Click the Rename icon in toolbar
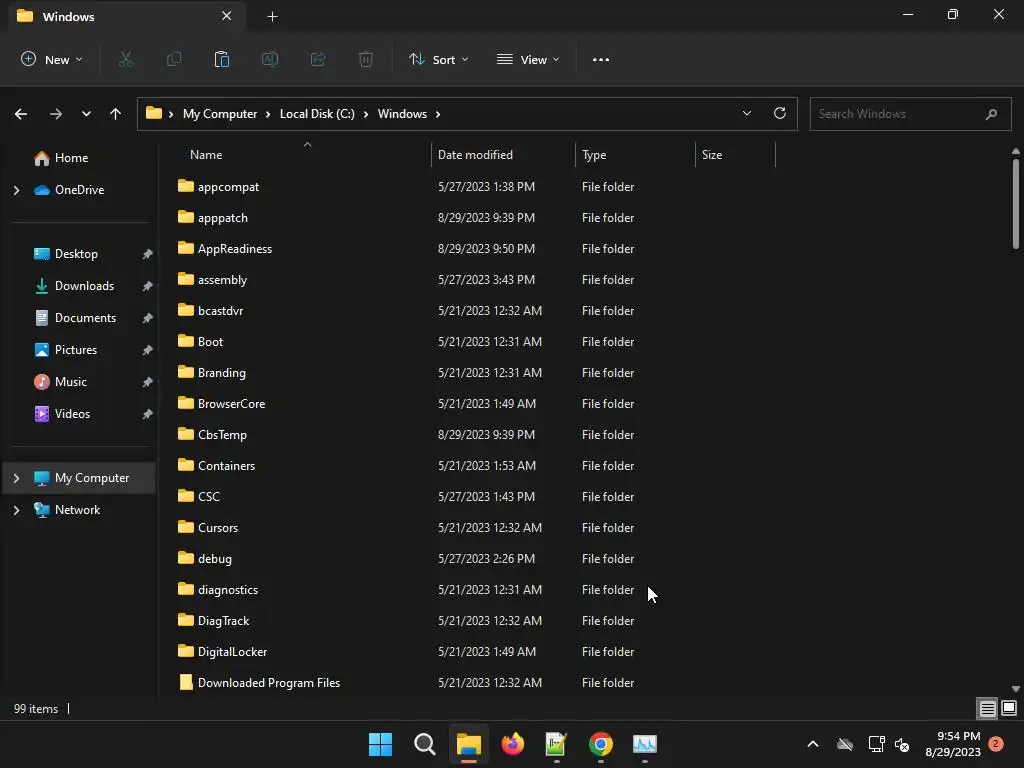Screen dimensions: 1024x768 click(x=270, y=59)
